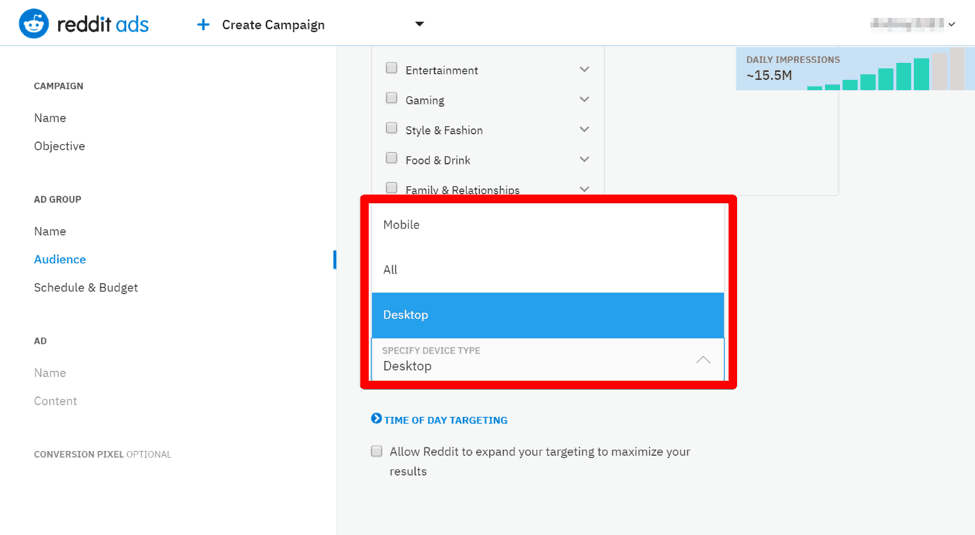Open the Time of Day Targeting link

point(446,420)
